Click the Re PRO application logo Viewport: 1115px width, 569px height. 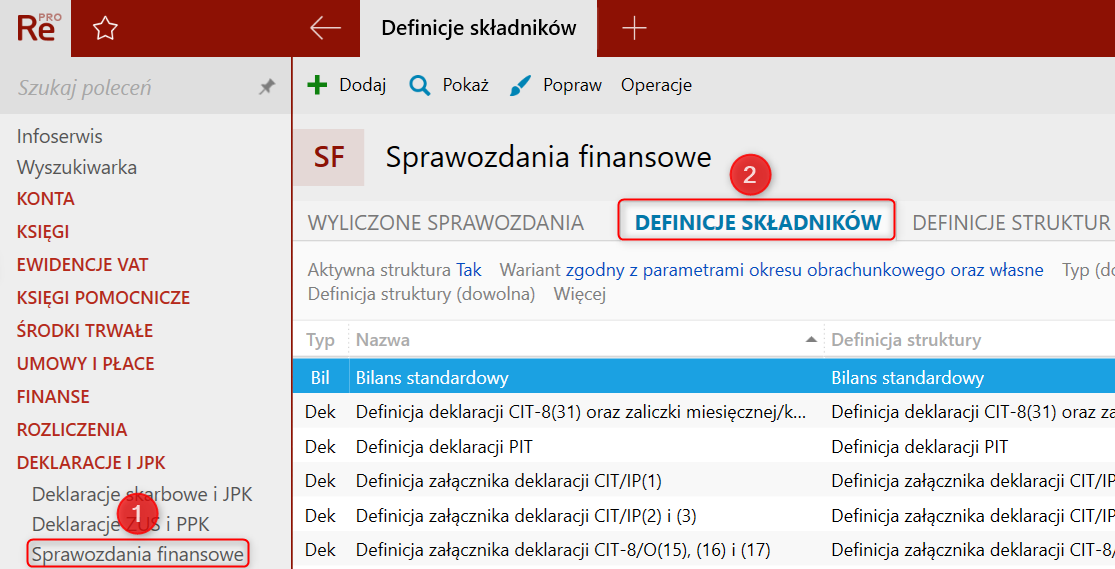(37, 28)
